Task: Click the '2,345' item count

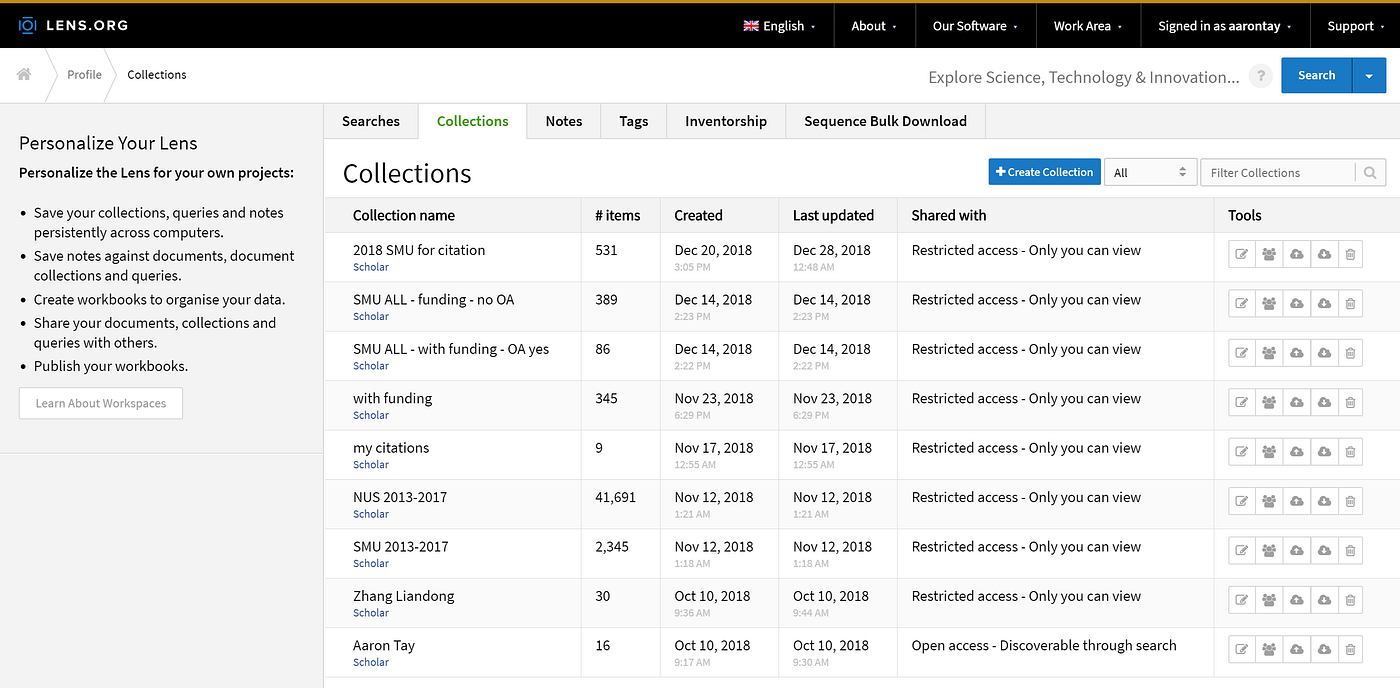Action: pos(612,546)
